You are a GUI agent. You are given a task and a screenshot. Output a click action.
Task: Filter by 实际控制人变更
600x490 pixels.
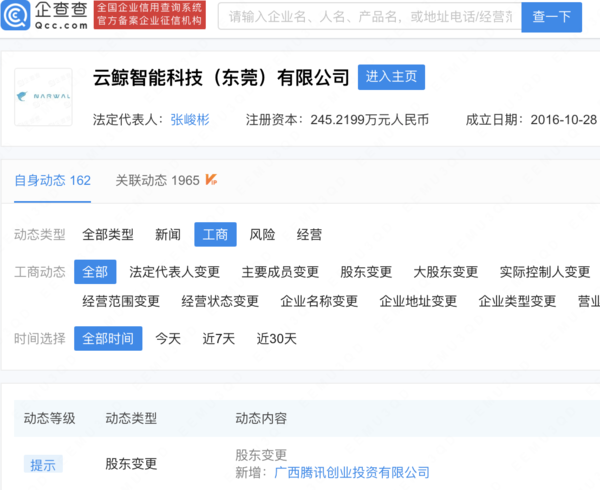[545, 272]
